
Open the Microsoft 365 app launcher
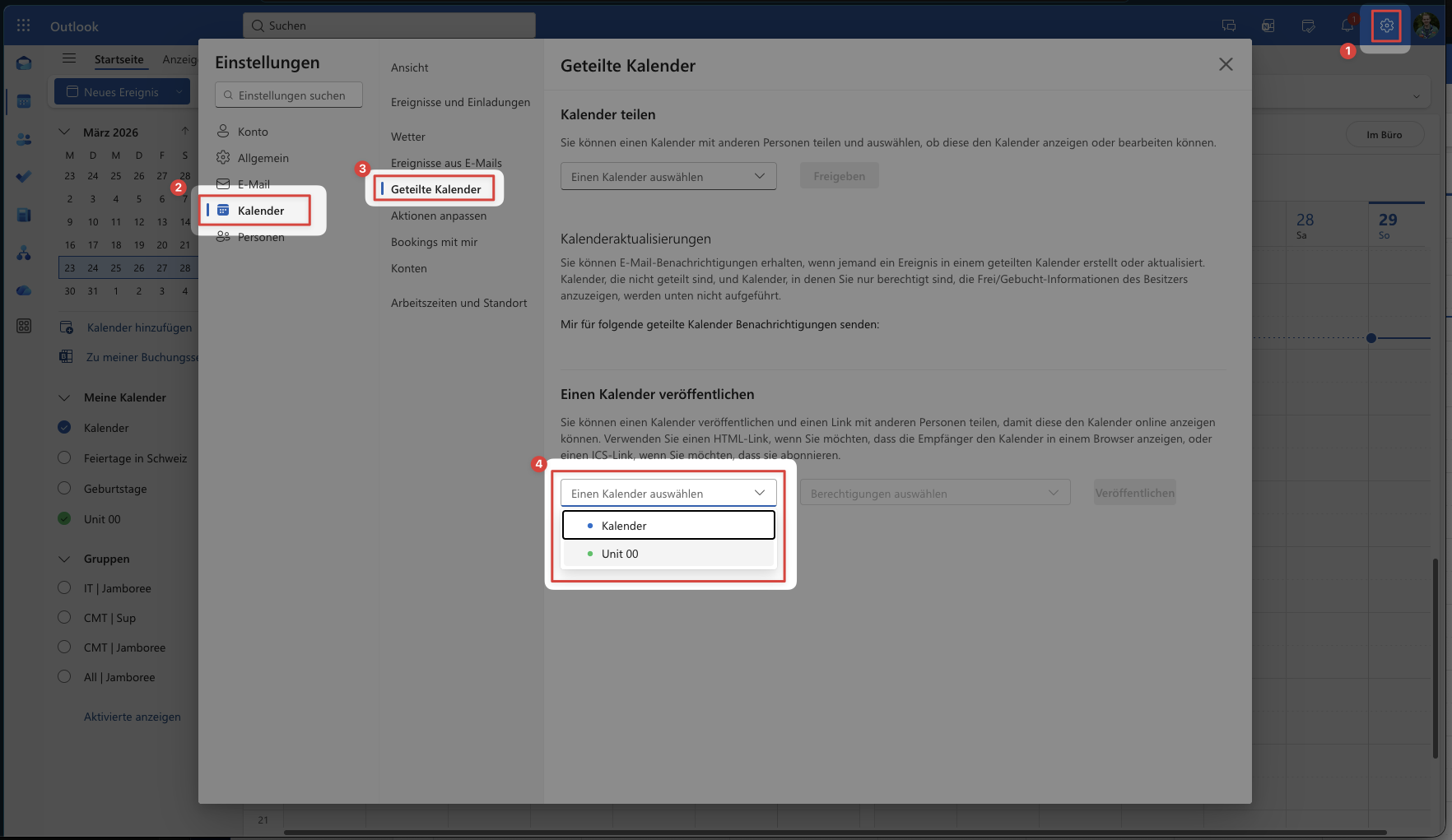pos(23,25)
